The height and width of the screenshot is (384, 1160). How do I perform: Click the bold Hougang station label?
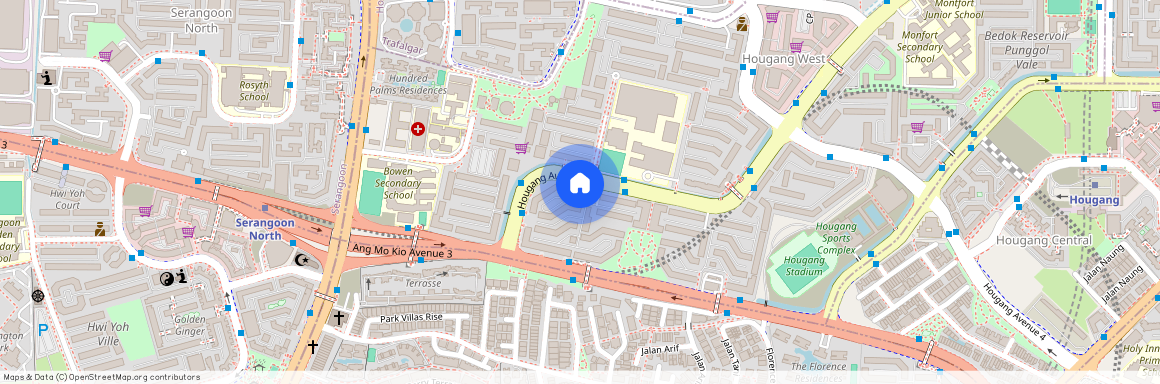[1094, 200]
